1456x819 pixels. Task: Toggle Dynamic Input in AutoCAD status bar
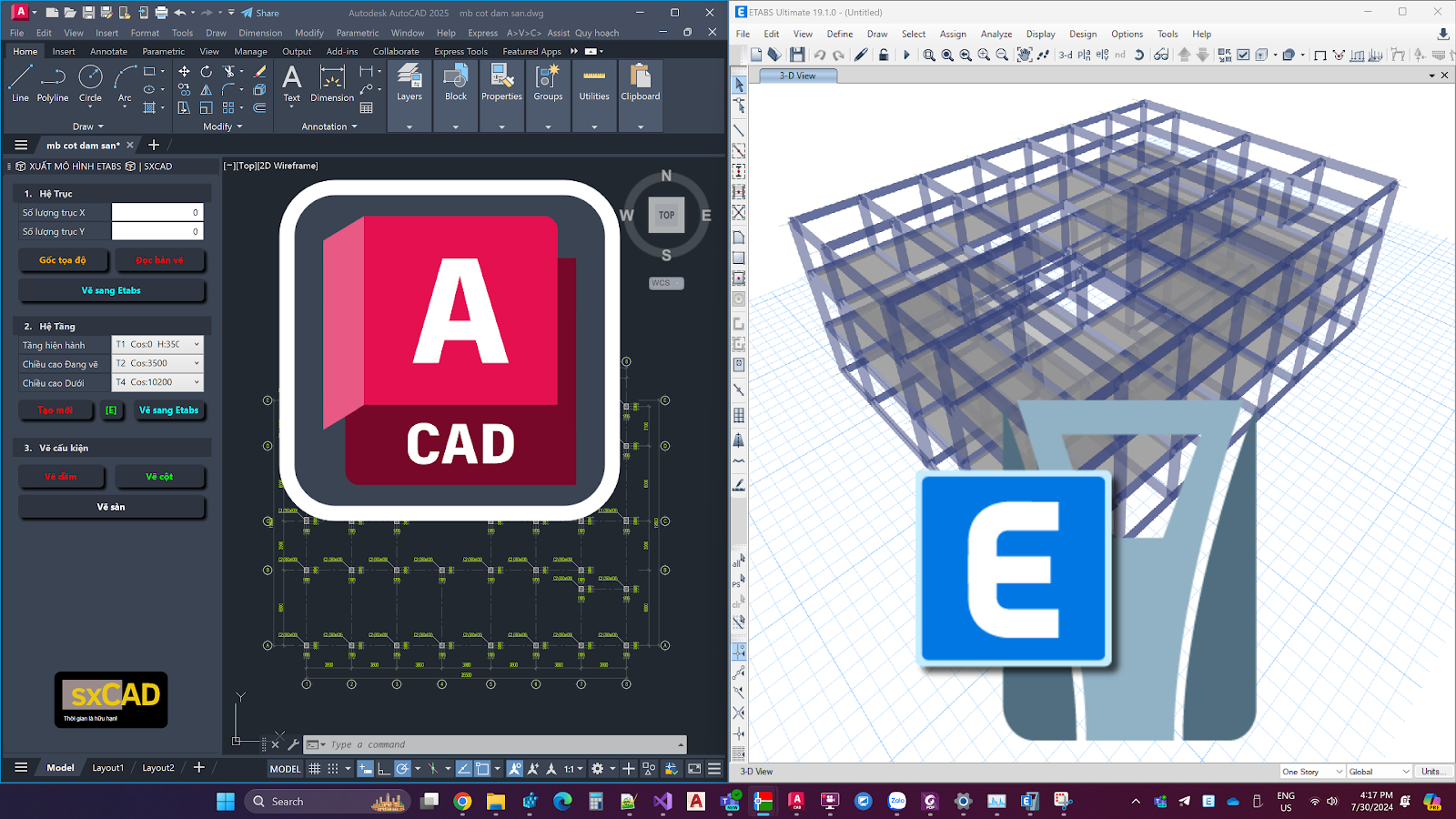(365, 768)
